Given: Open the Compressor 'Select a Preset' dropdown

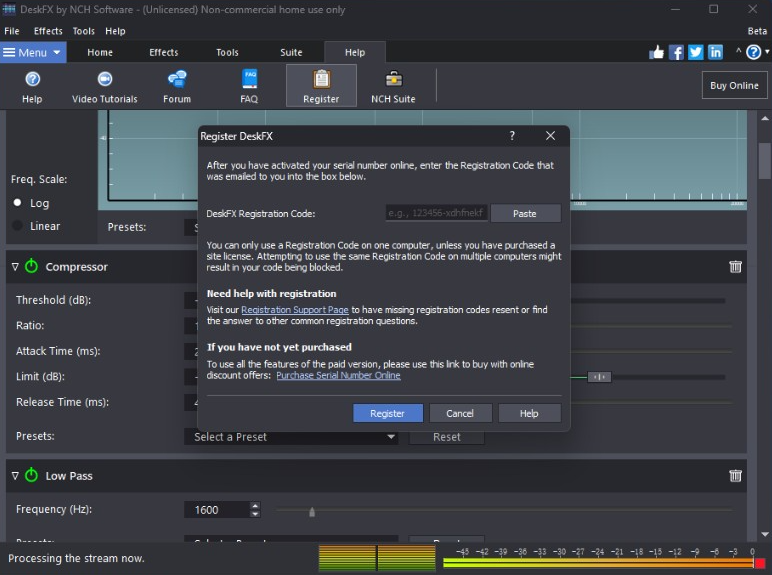Looking at the screenshot, I should [x=290, y=437].
